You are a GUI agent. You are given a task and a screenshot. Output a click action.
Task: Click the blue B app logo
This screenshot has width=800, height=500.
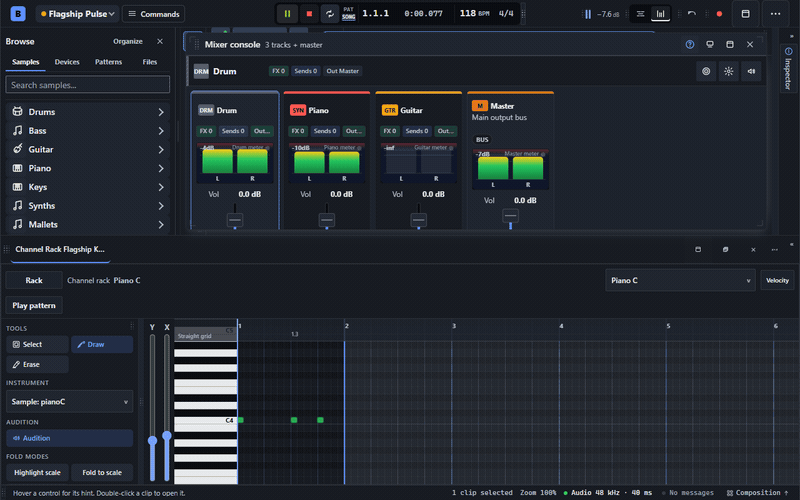pos(18,14)
